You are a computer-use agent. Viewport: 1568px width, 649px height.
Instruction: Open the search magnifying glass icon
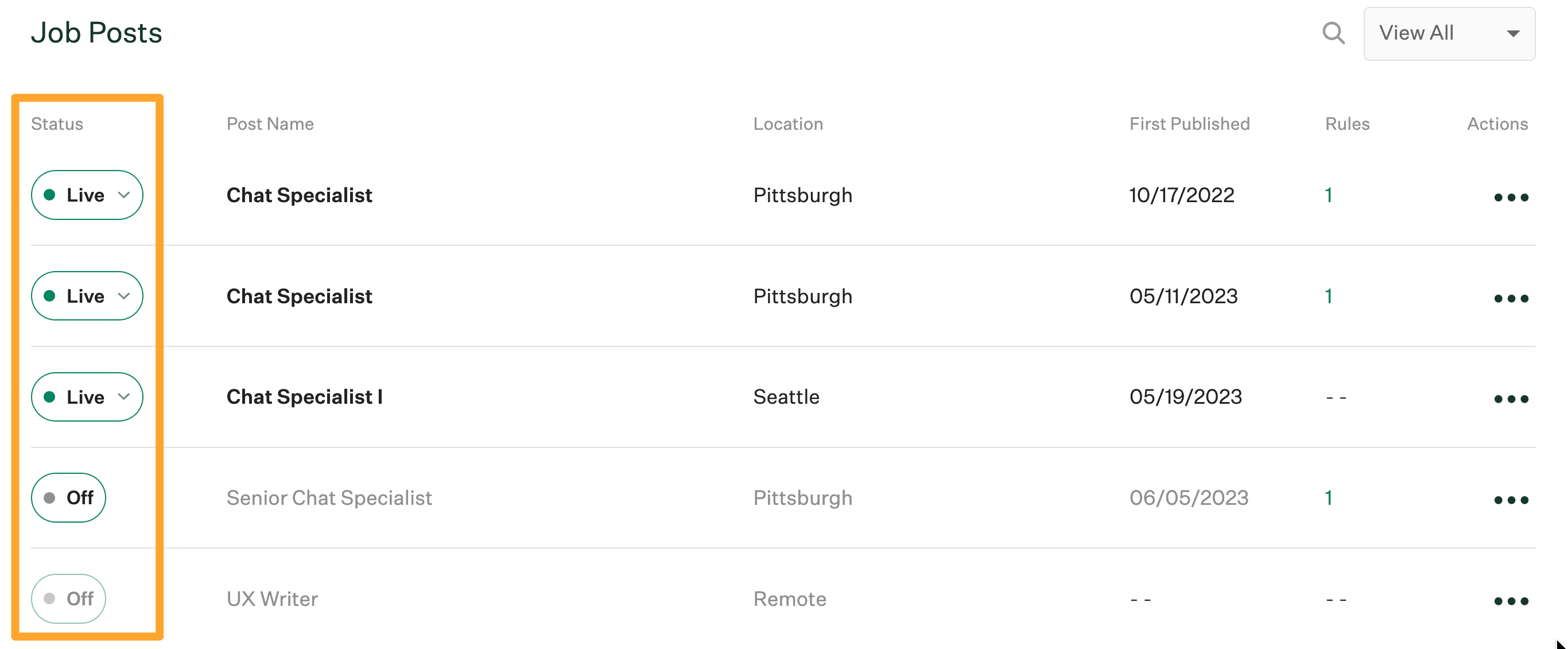(1333, 33)
